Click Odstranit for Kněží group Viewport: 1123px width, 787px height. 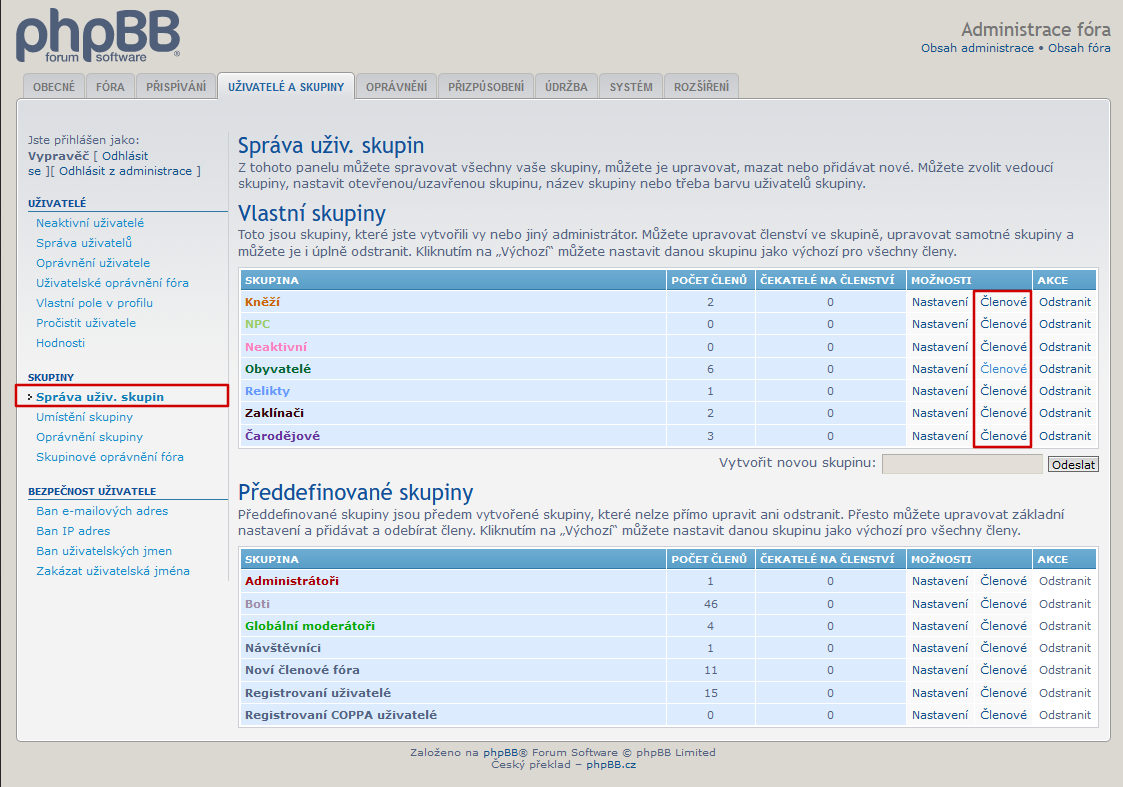click(1065, 302)
